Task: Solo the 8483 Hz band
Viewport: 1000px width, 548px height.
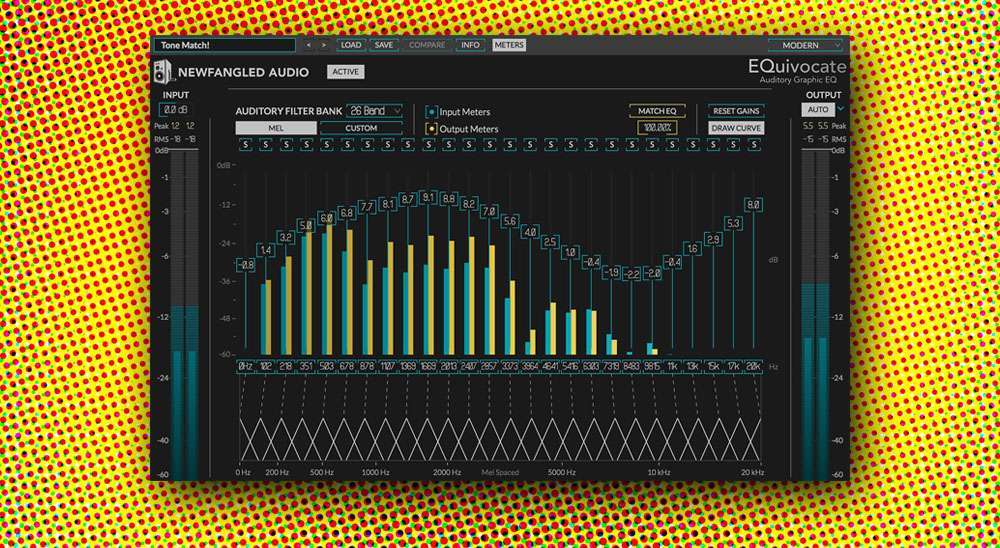Action: coord(631,145)
